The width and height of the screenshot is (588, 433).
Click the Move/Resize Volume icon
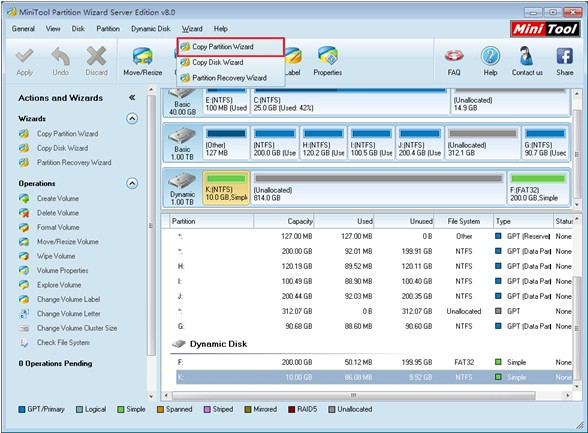tap(24, 242)
